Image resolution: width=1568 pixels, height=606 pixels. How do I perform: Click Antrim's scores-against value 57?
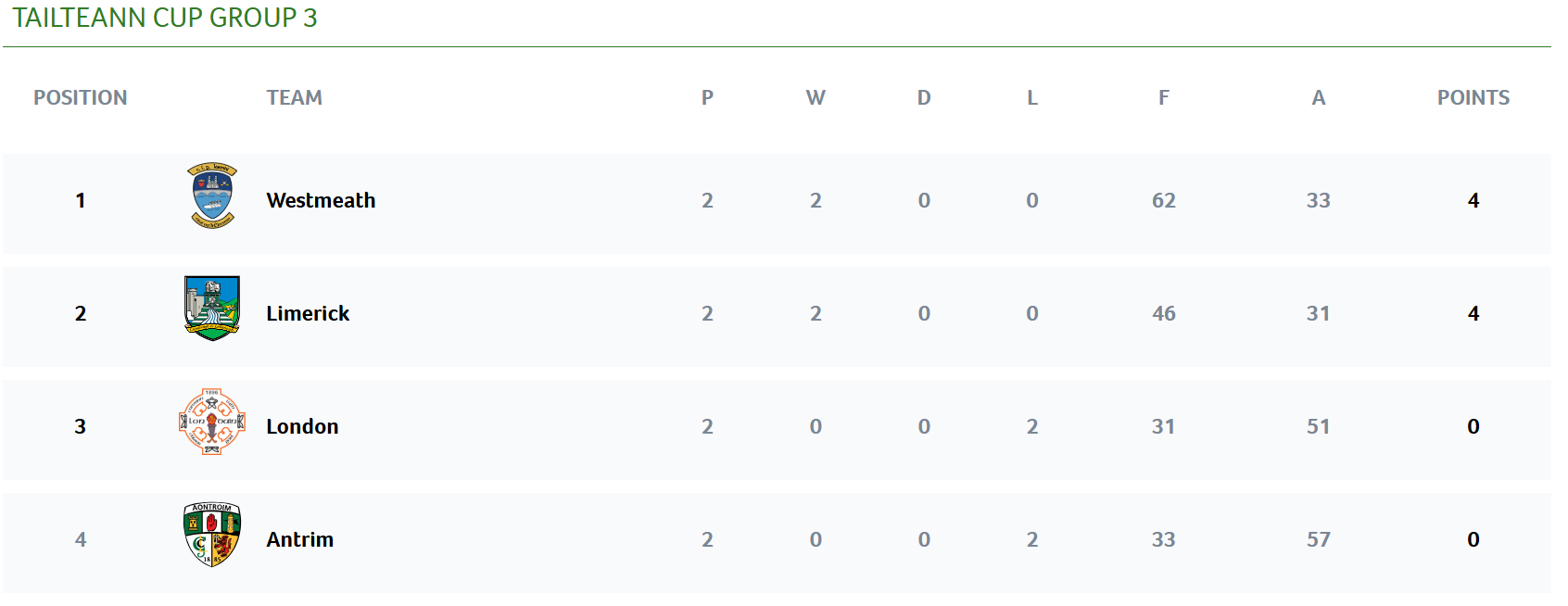click(x=1318, y=539)
